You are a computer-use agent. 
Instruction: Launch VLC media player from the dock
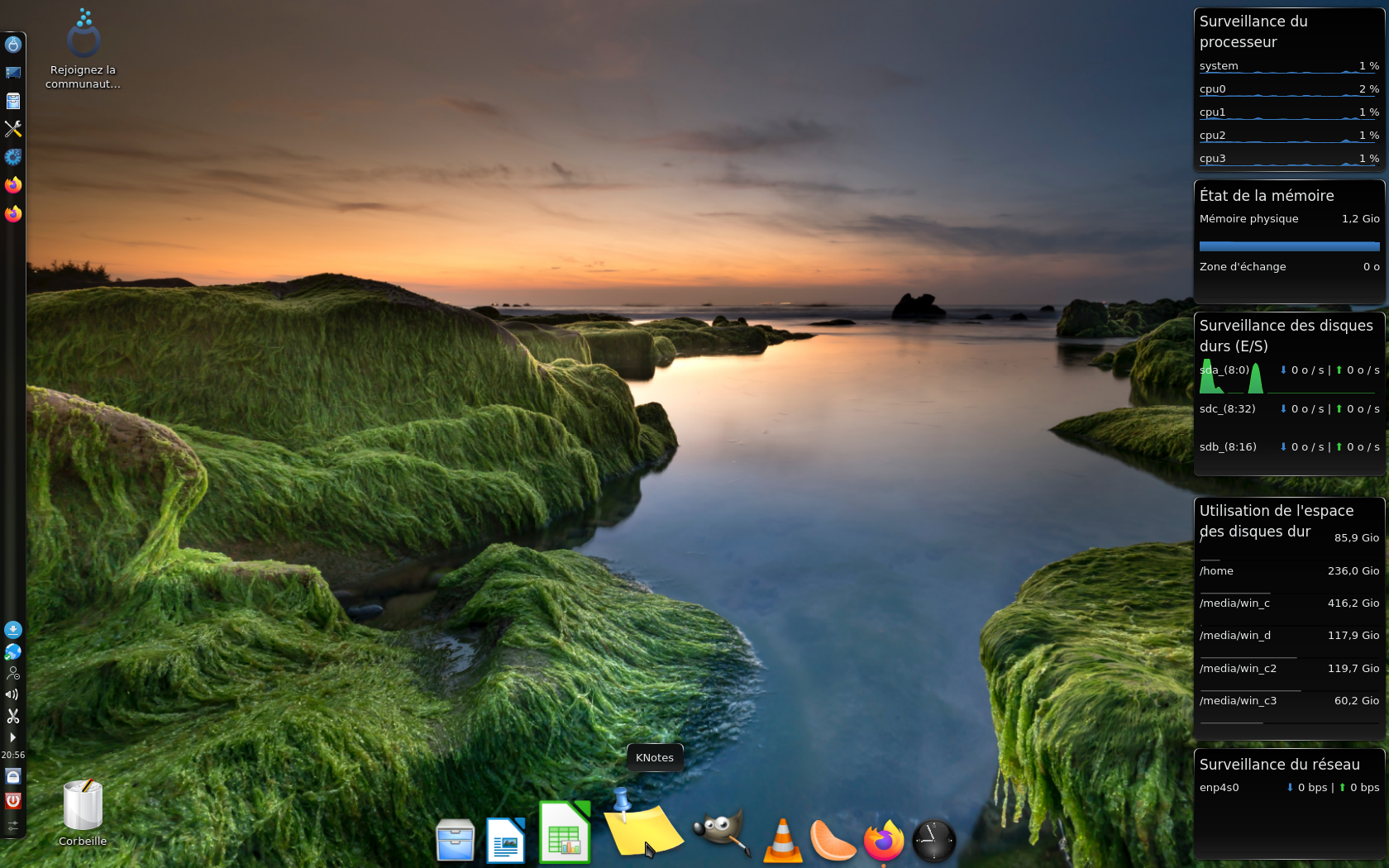pyautogui.click(x=783, y=841)
